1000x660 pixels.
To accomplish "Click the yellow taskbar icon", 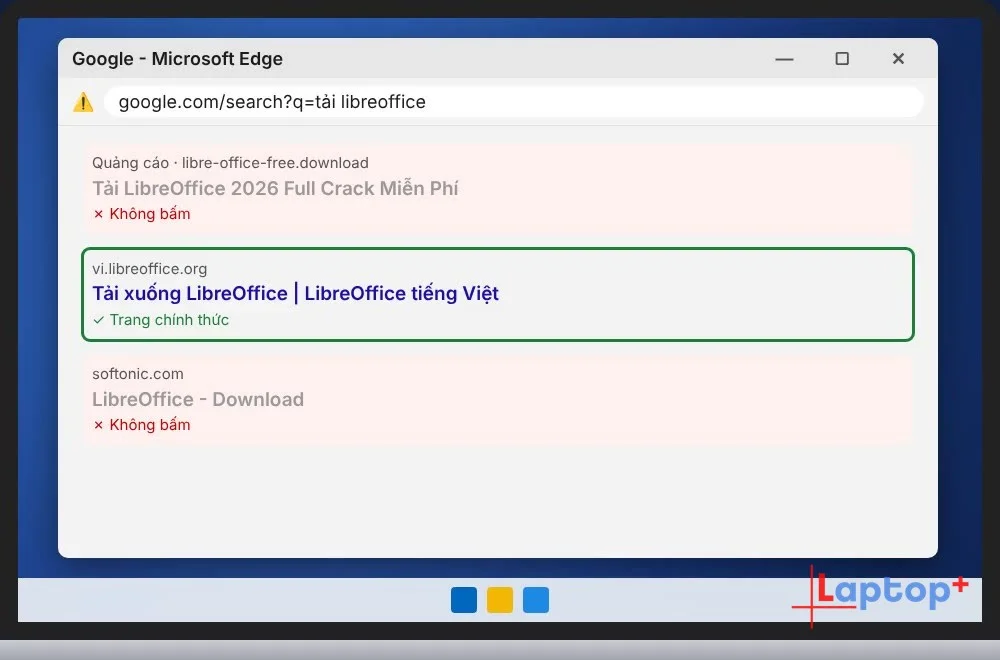I will (x=500, y=600).
